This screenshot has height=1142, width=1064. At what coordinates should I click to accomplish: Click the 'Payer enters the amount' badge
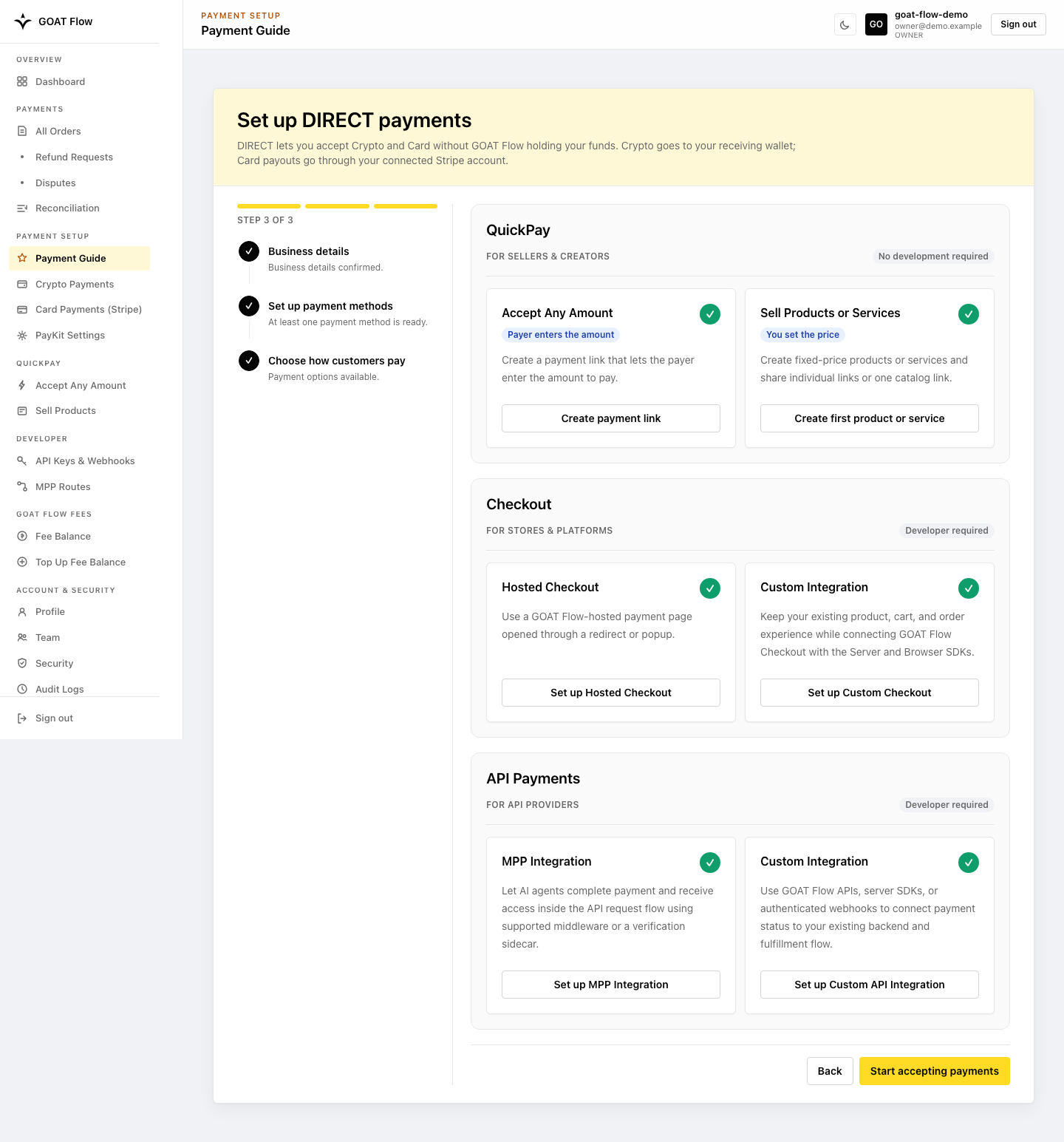561,335
